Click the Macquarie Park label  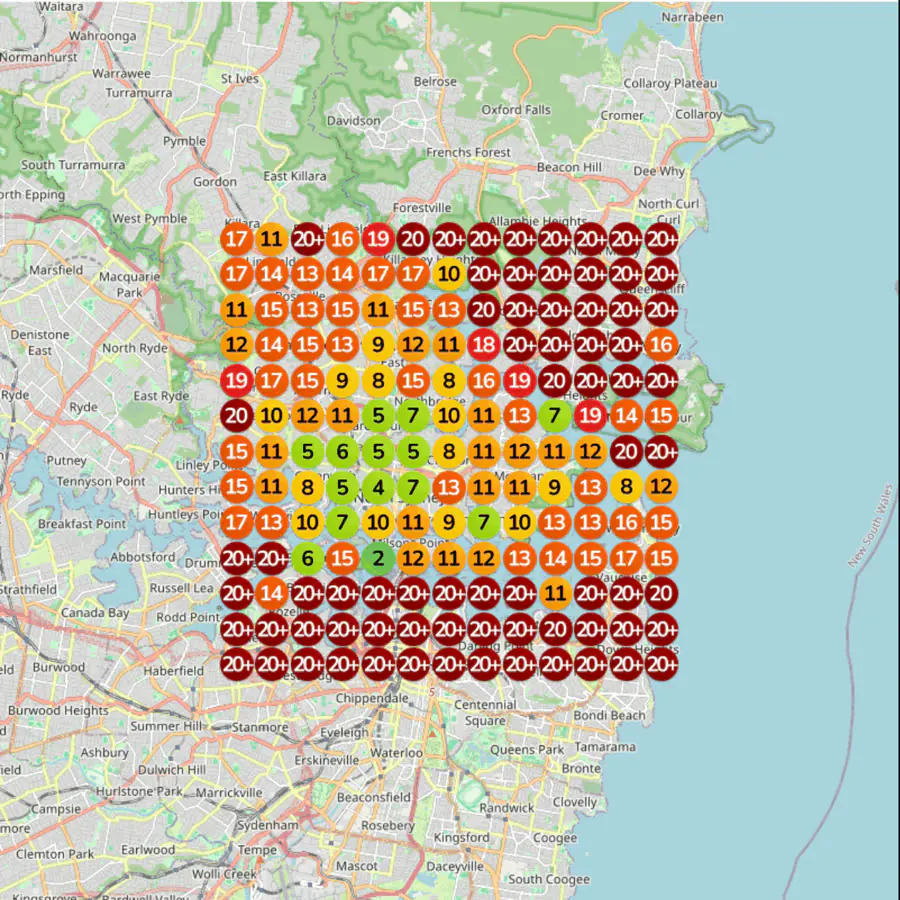click(x=130, y=285)
